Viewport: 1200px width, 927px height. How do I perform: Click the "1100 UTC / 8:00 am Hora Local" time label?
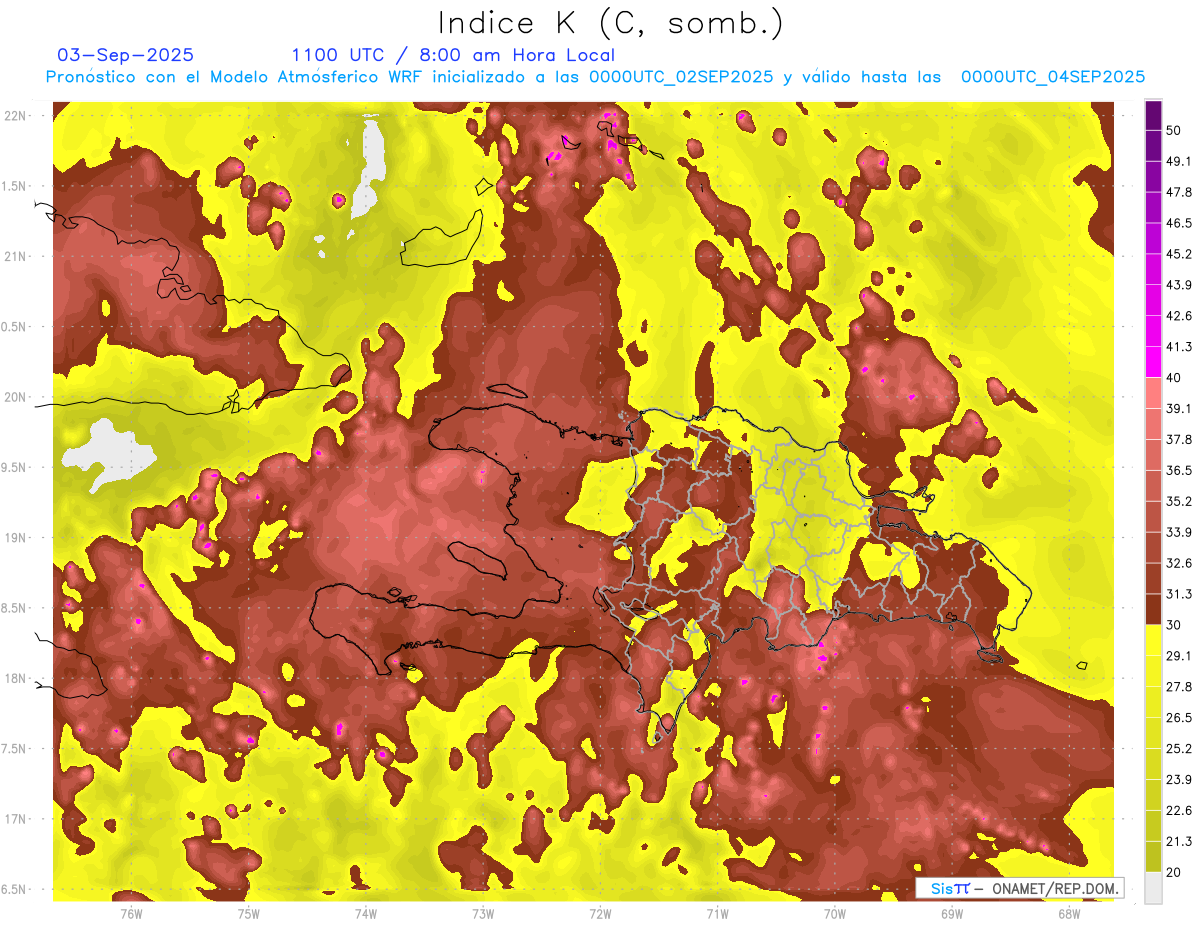(x=453, y=55)
